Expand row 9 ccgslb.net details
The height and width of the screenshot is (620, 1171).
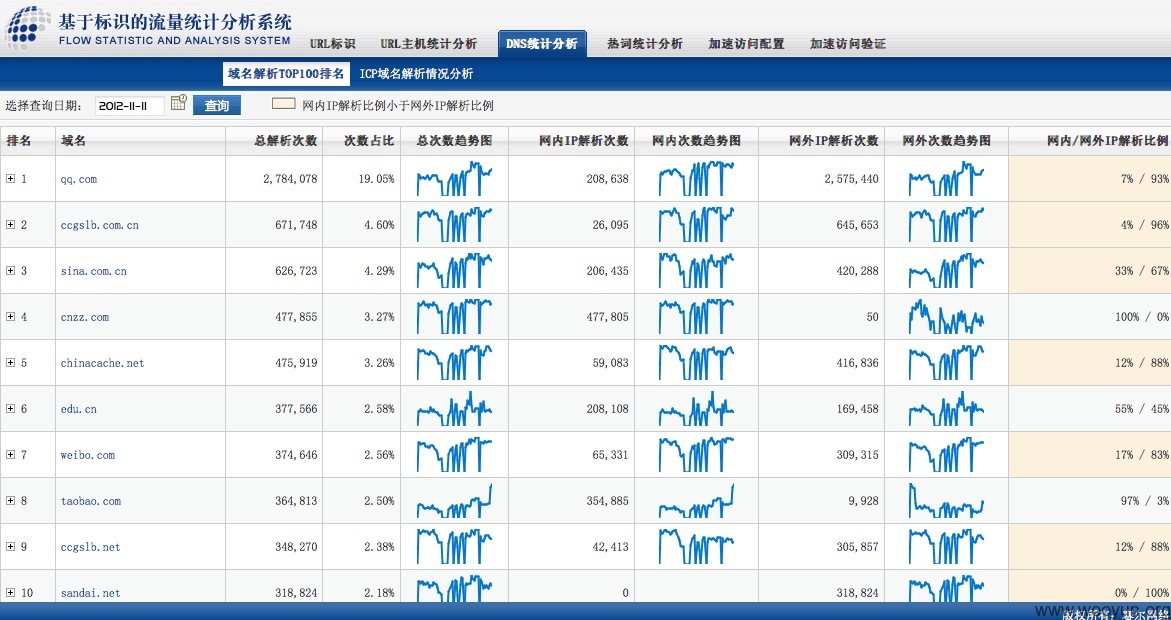(10, 548)
